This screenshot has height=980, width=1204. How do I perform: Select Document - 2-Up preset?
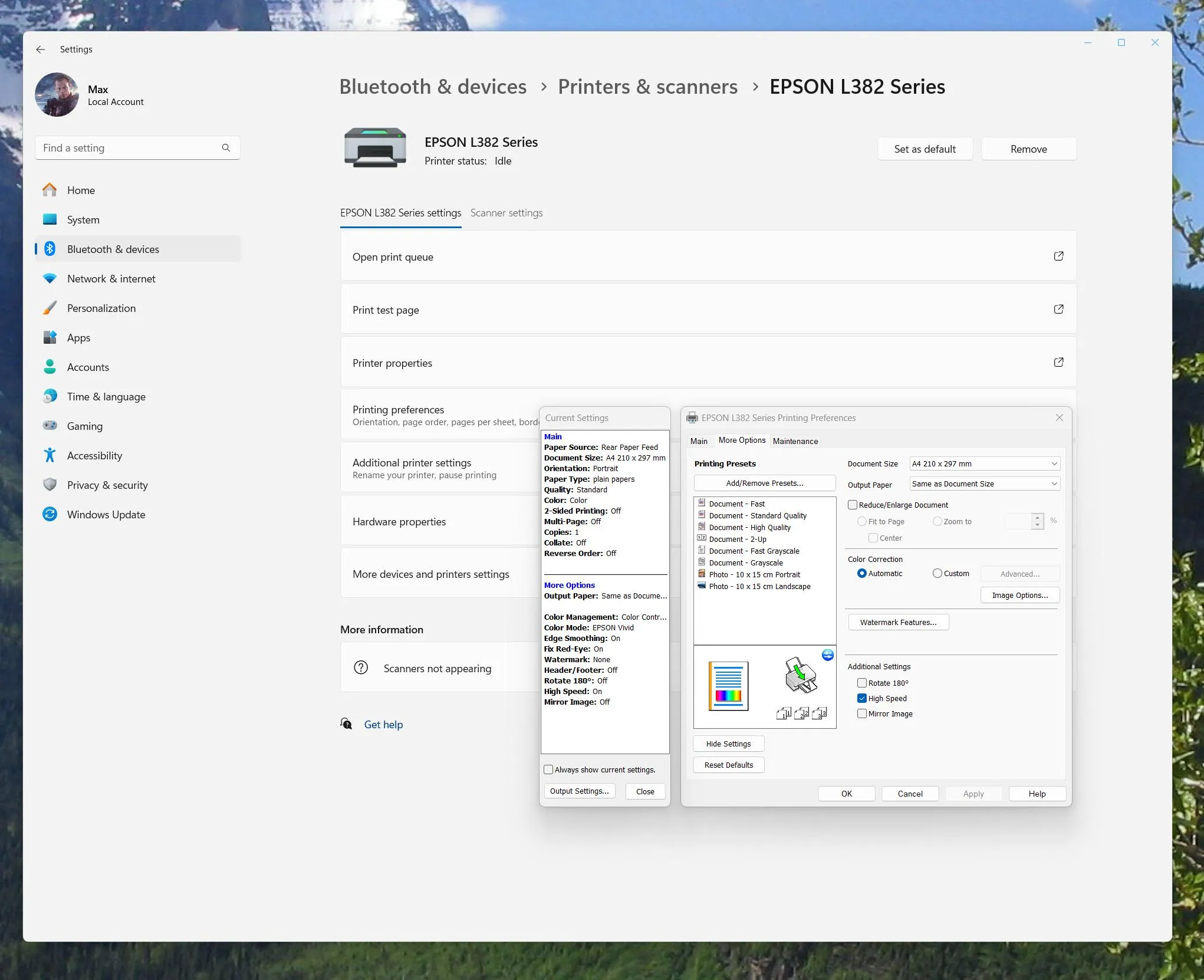coord(738,539)
